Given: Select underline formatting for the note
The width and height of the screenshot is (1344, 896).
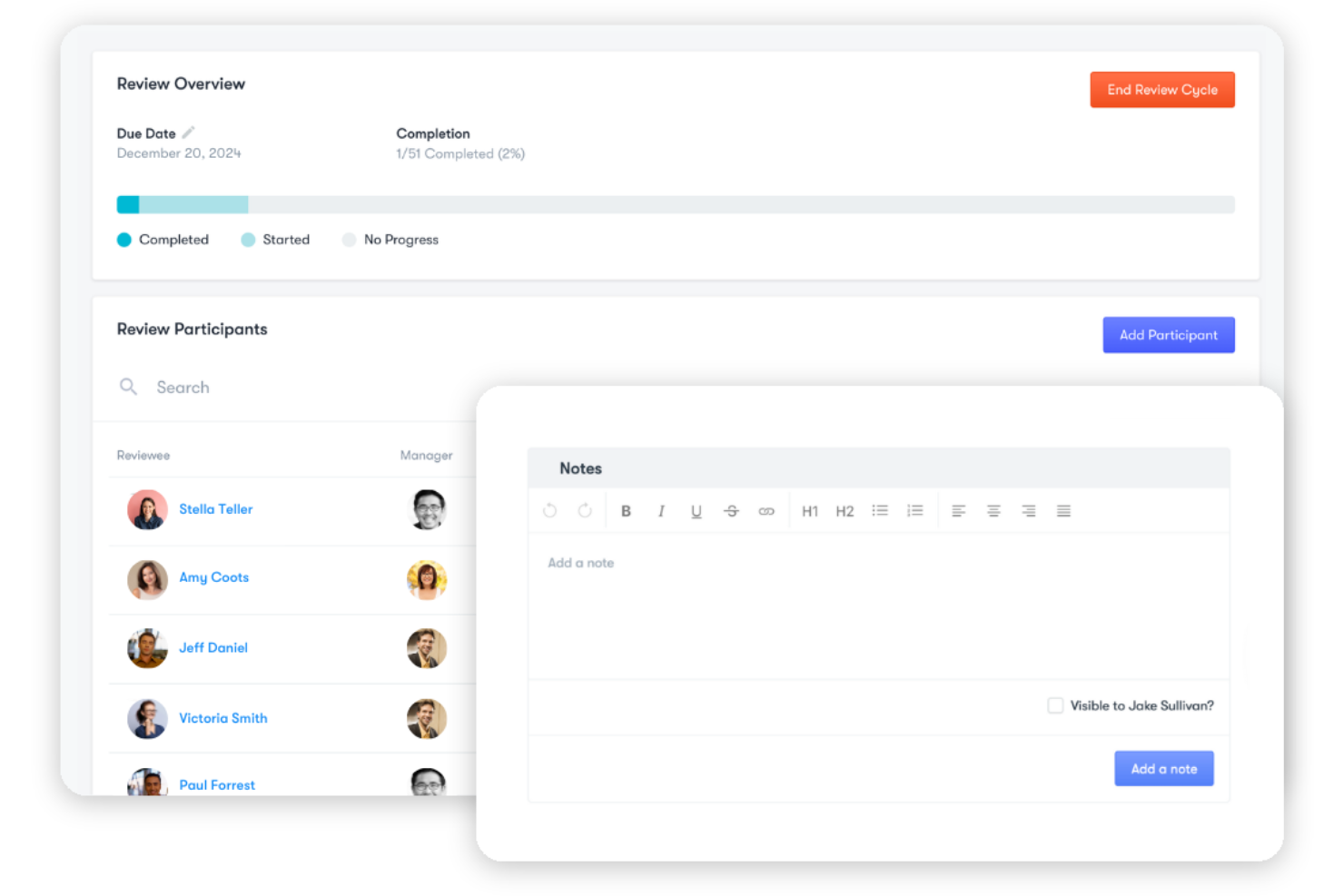Looking at the screenshot, I should tap(697, 510).
